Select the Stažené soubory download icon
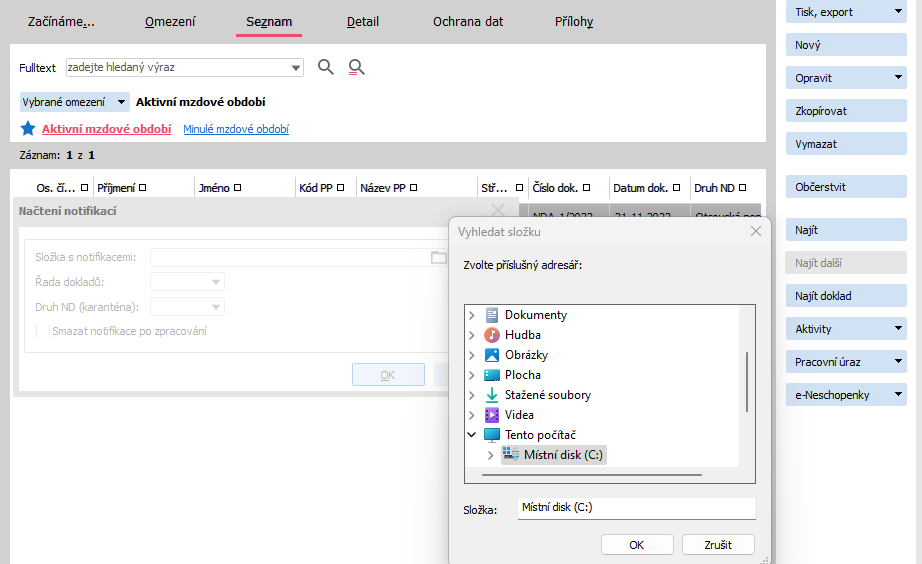 point(492,395)
